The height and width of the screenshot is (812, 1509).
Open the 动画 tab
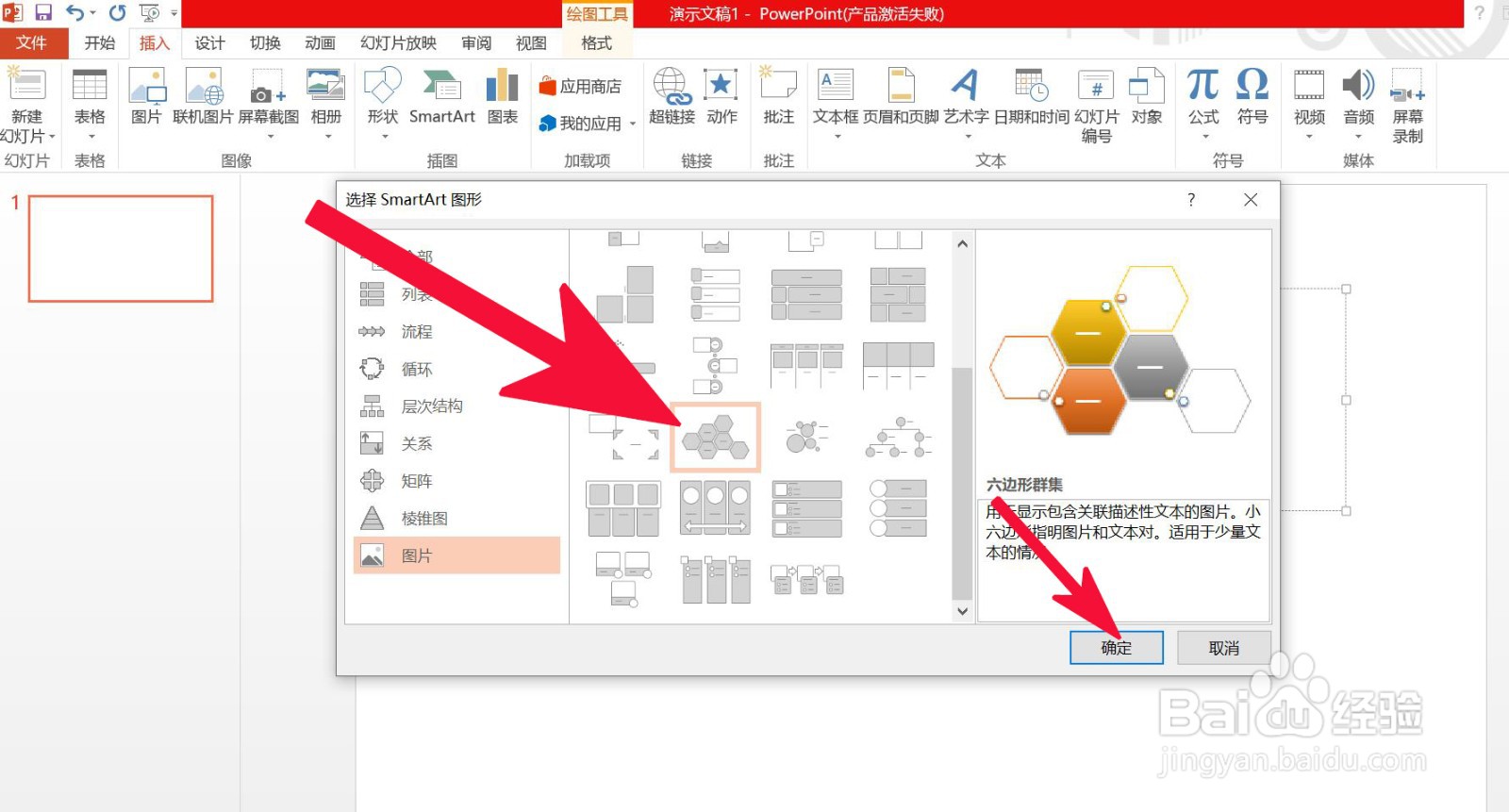click(x=321, y=43)
